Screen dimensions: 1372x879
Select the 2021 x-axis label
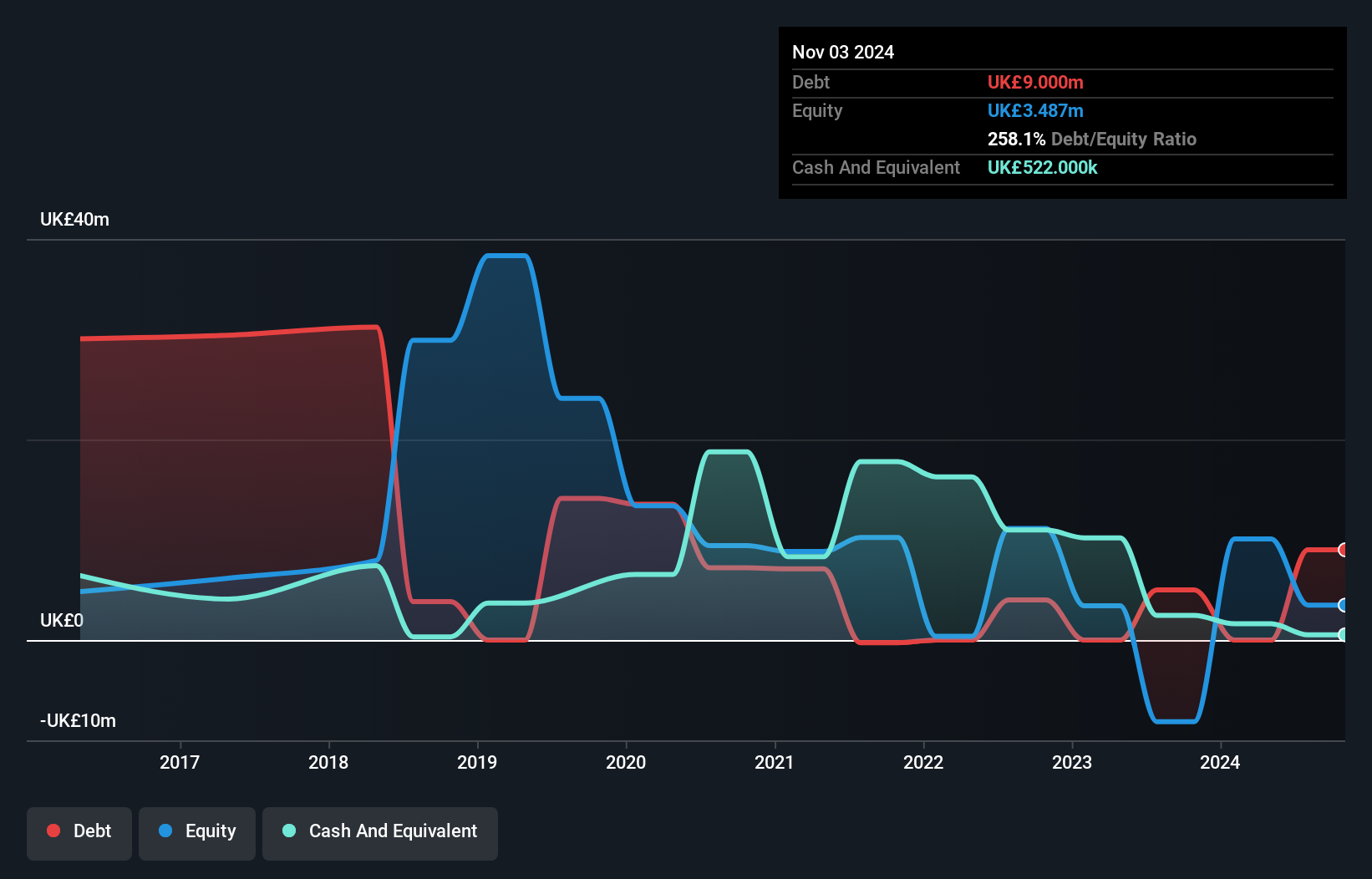click(775, 762)
